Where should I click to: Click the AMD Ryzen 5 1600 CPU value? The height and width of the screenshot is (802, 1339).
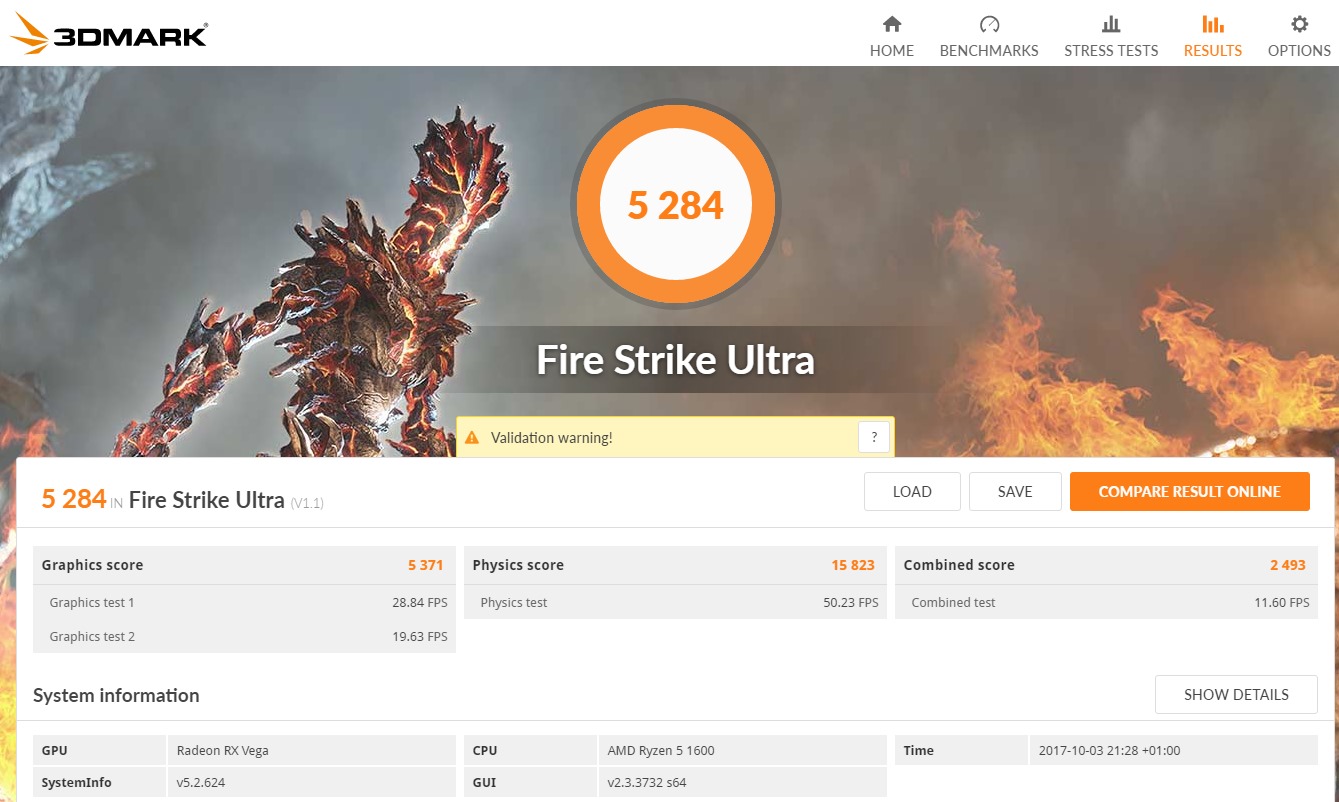(x=661, y=750)
